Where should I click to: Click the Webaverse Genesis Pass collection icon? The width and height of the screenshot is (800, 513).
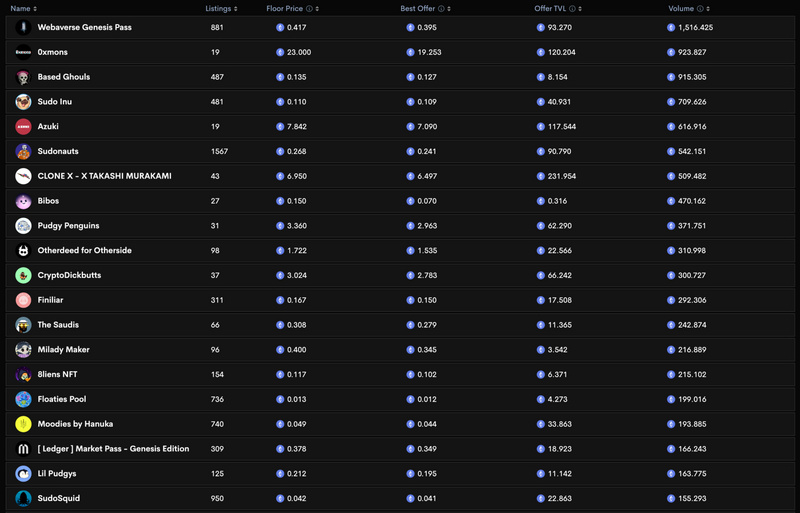(x=23, y=27)
